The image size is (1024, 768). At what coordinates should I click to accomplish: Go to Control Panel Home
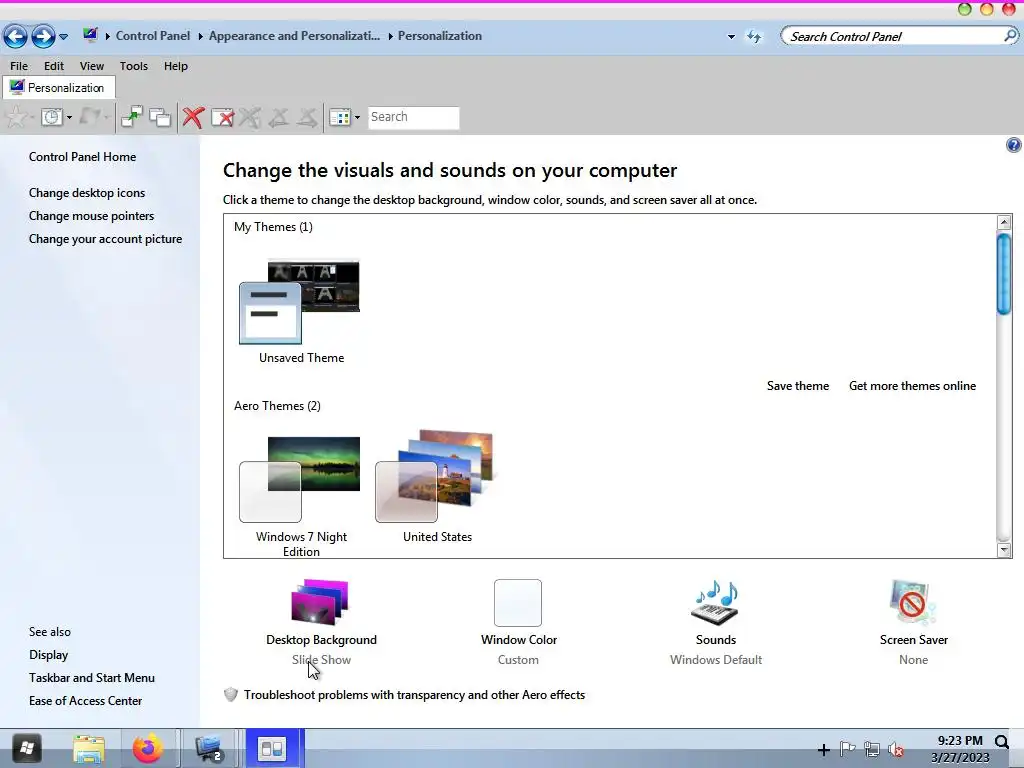point(82,157)
